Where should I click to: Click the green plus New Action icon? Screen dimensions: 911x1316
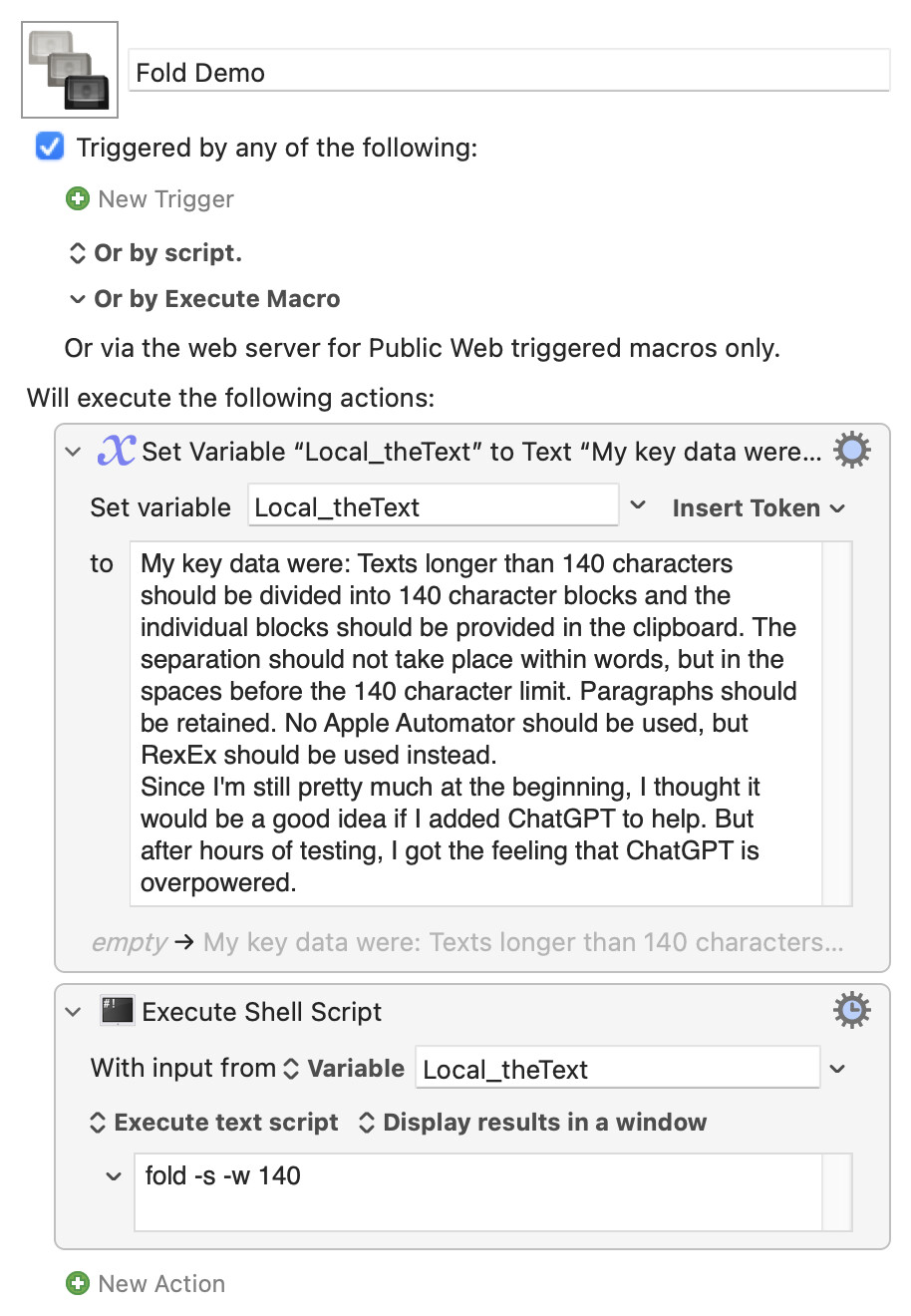coord(78,1283)
